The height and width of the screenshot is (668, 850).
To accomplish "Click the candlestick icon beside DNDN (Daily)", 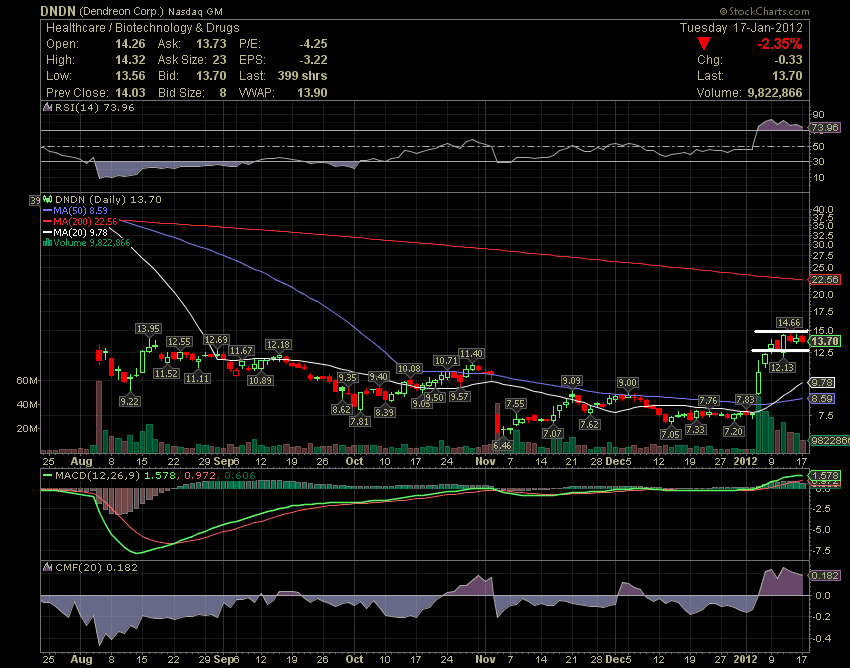I will [47, 200].
